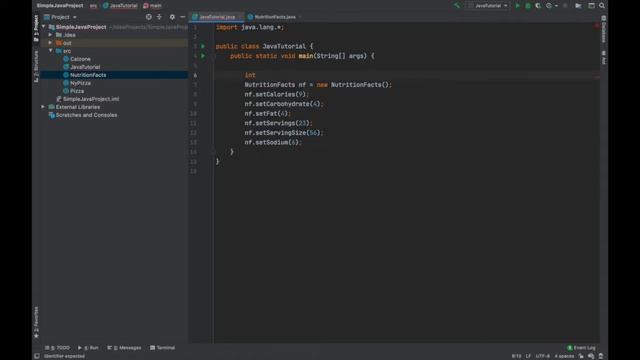Open Search Everywhere magnifier icon

tap(602, 6)
